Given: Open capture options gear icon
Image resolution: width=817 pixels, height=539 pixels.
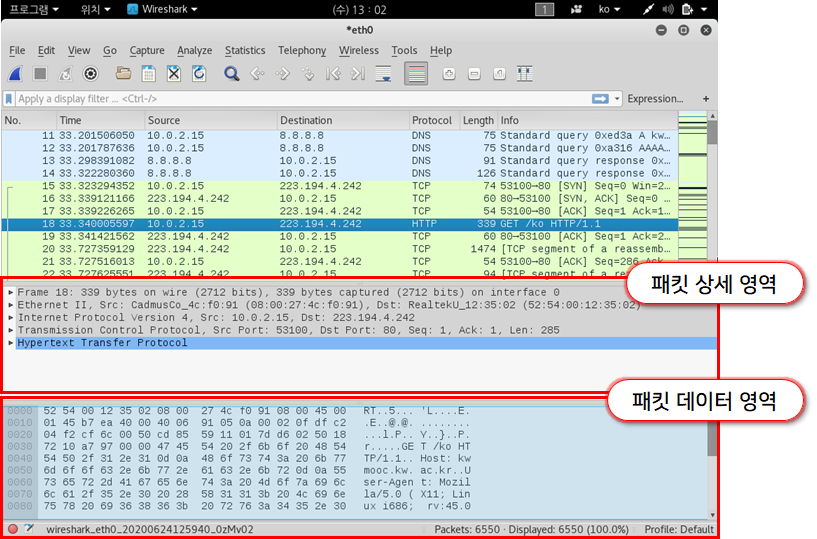Looking at the screenshot, I should [91, 74].
